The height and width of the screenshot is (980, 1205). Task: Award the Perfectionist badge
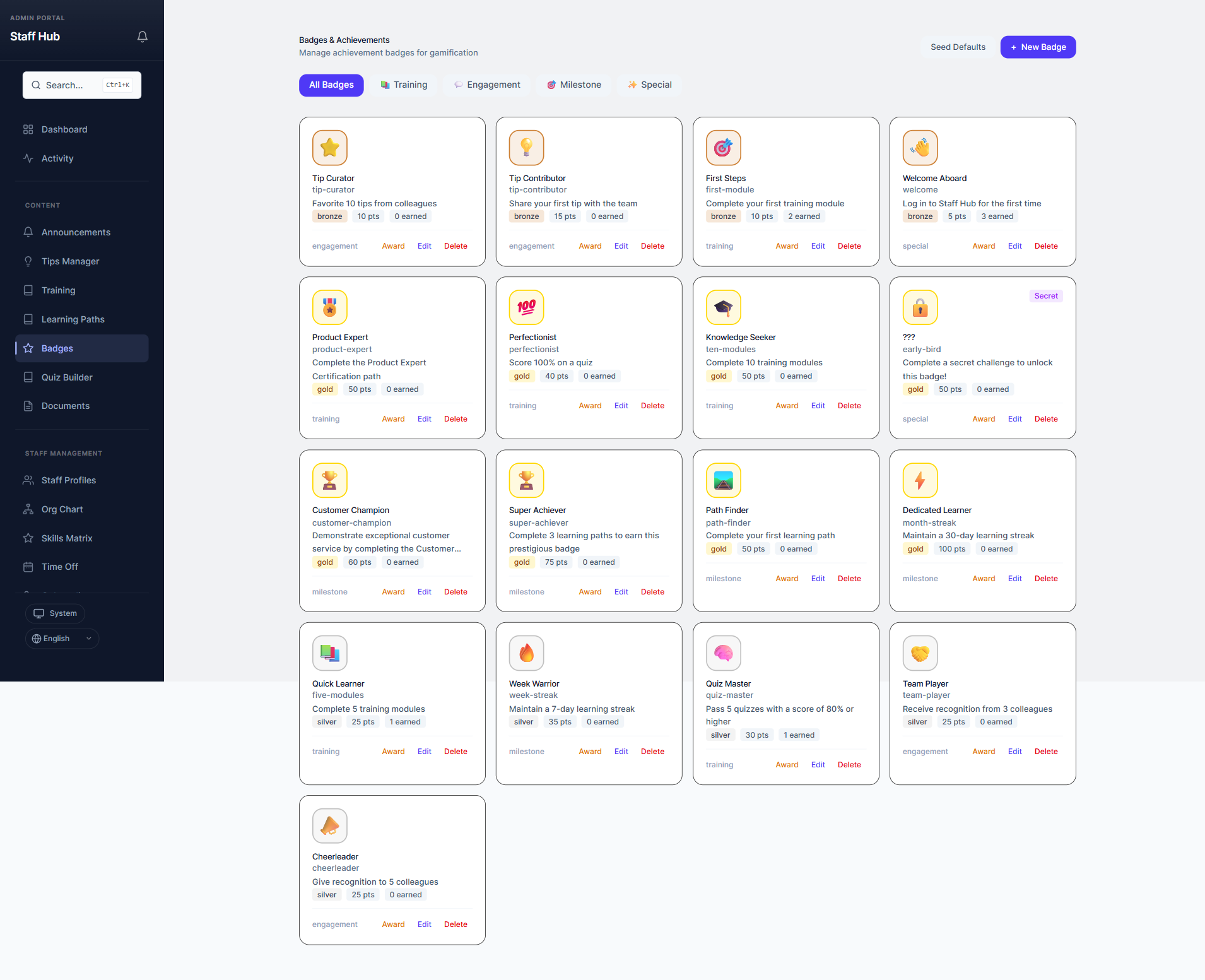click(x=589, y=405)
